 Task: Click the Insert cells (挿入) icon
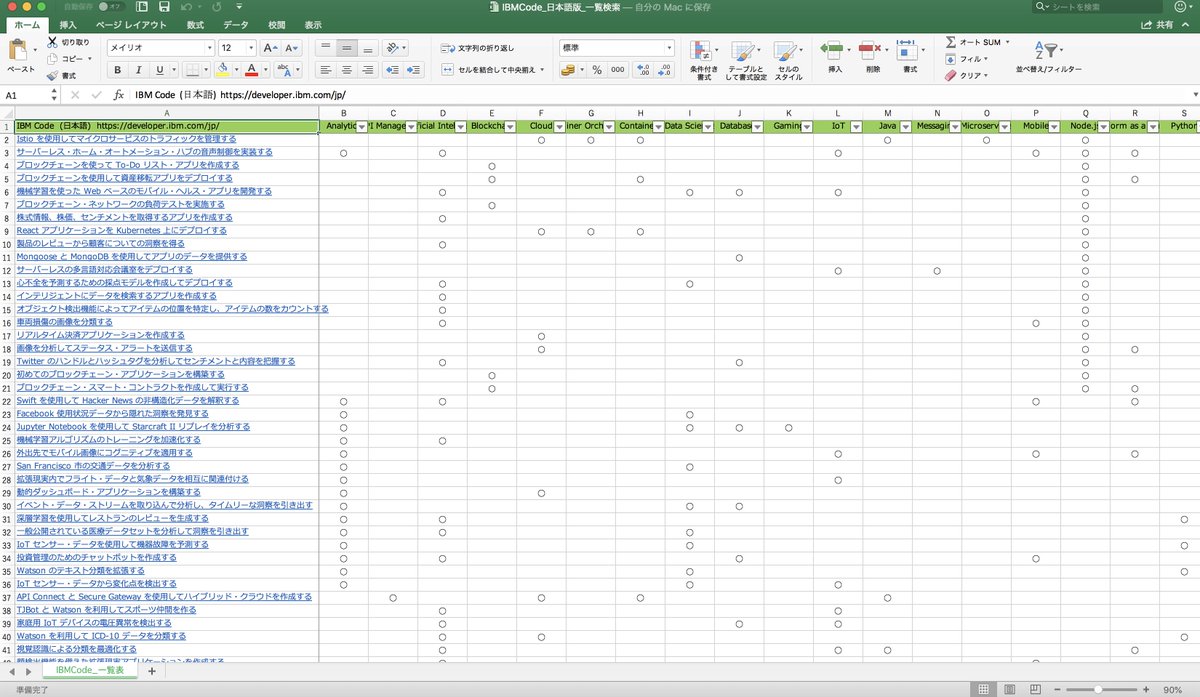tap(833, 50)
